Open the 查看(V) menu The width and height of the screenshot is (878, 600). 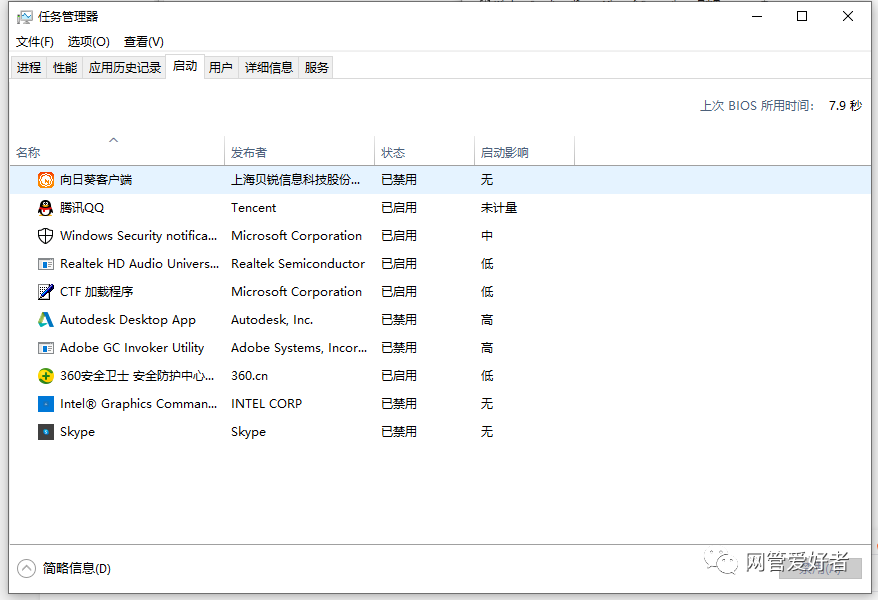(143, 42)
